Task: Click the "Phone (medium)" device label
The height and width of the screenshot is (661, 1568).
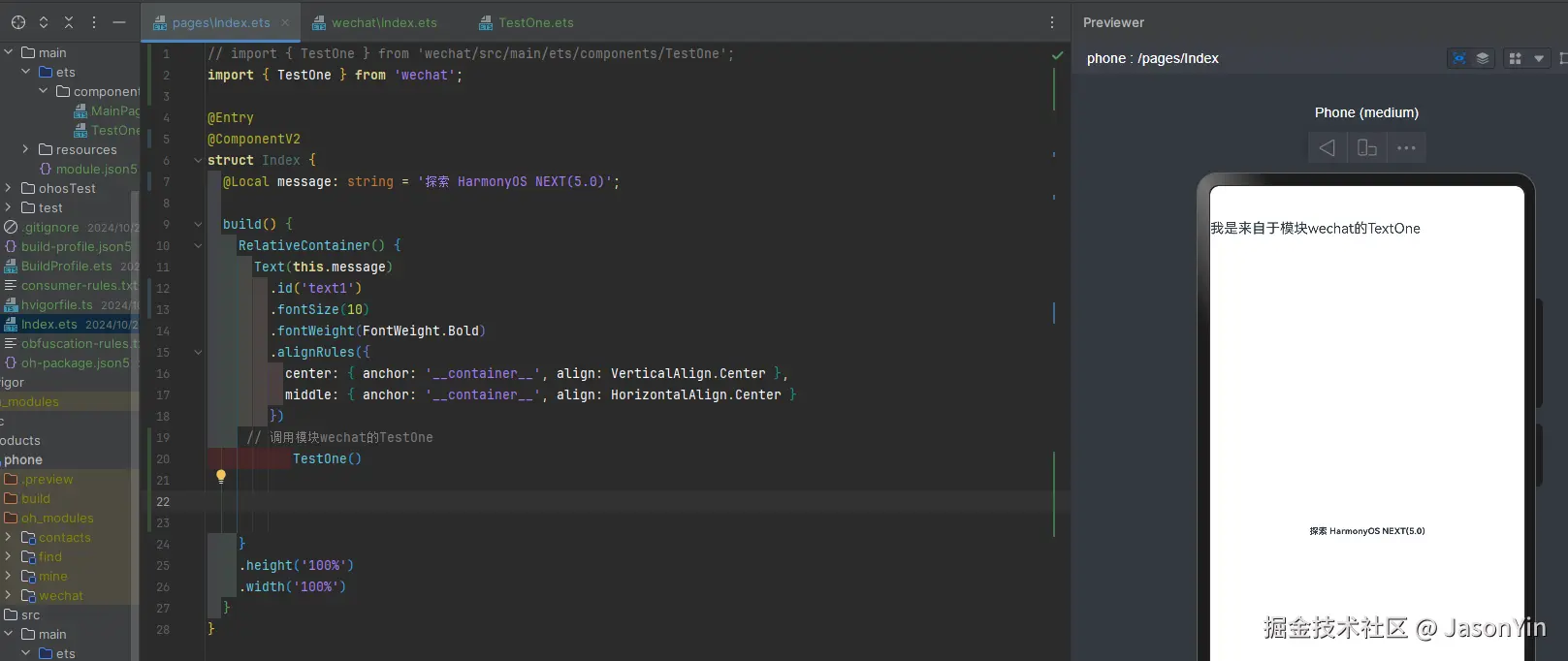Action: click(1366, 112)
